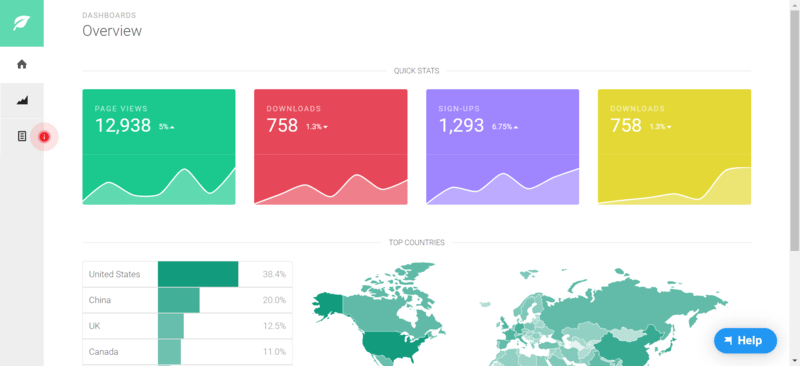
Task: Click the vertical page scrollbar
Action: pyautogui.click(x=794, y=130)
